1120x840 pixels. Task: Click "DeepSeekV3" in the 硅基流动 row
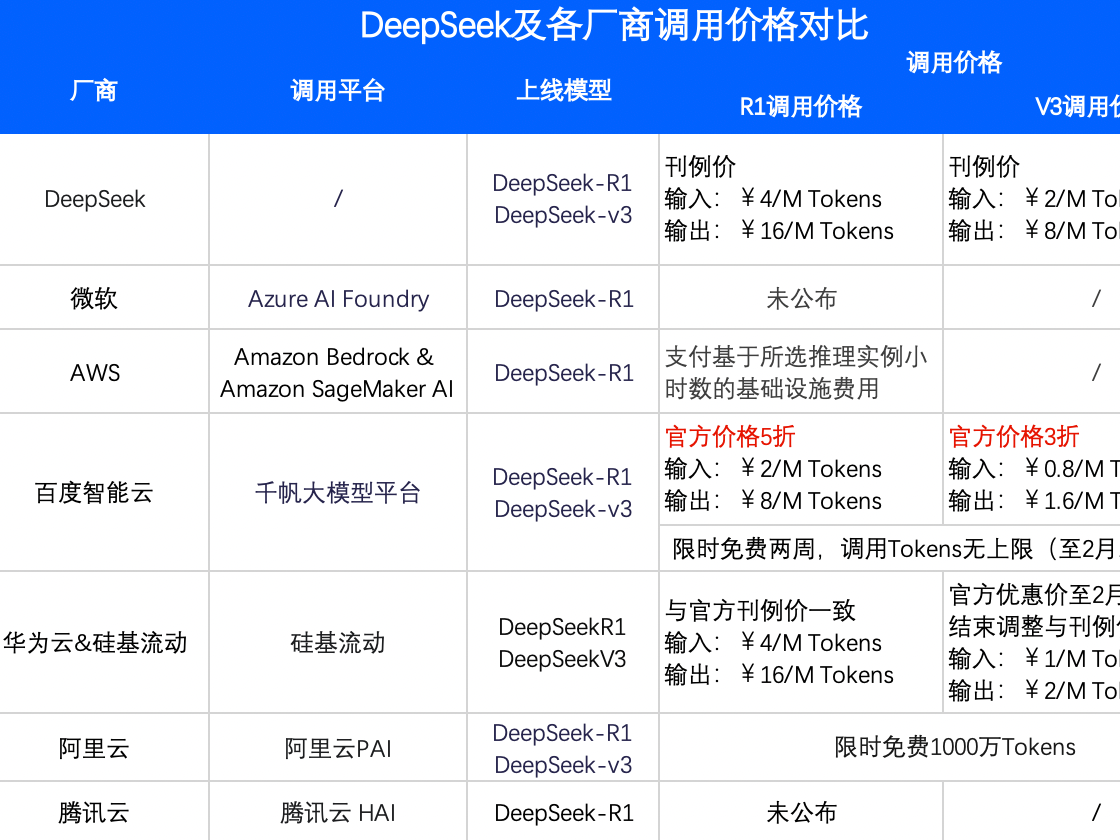[x=562, y=659]
